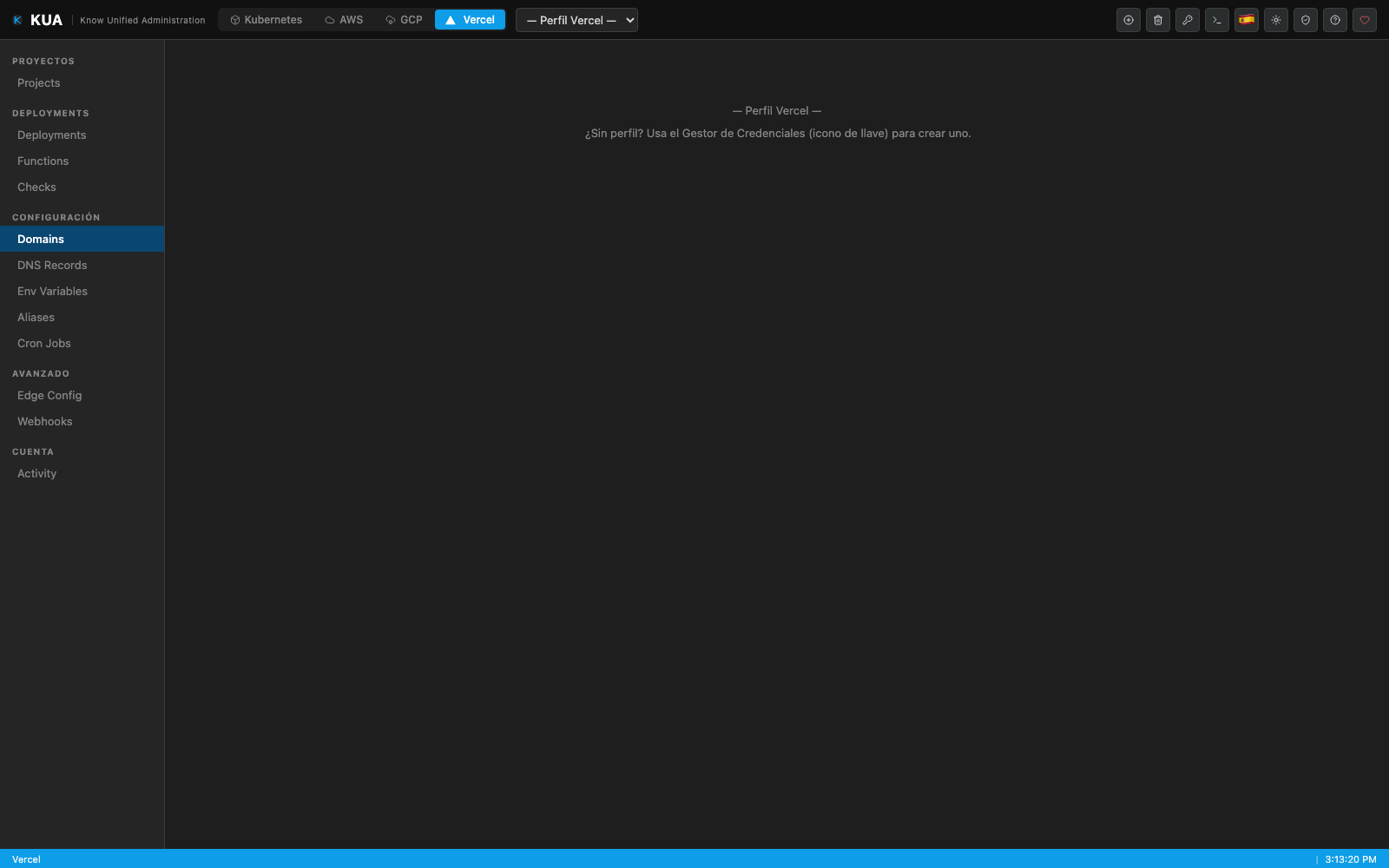Click the 3:13:20 PM clock
This screenshot has width=1389, height=868.
[1351, 859]
